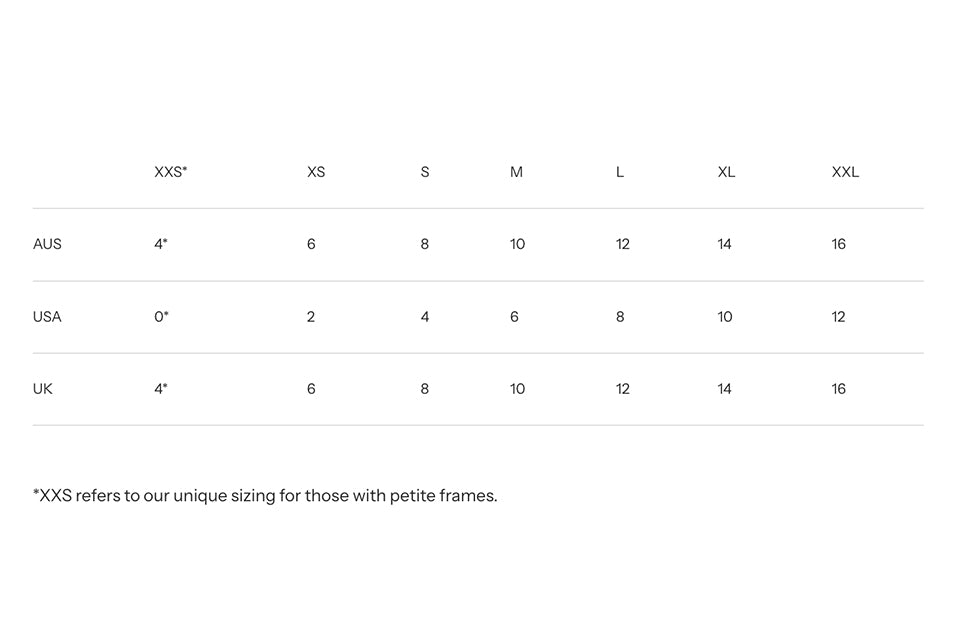Screen dimensions: 954x617
Task: Select the UK row label
Action: tap(43, 389)
